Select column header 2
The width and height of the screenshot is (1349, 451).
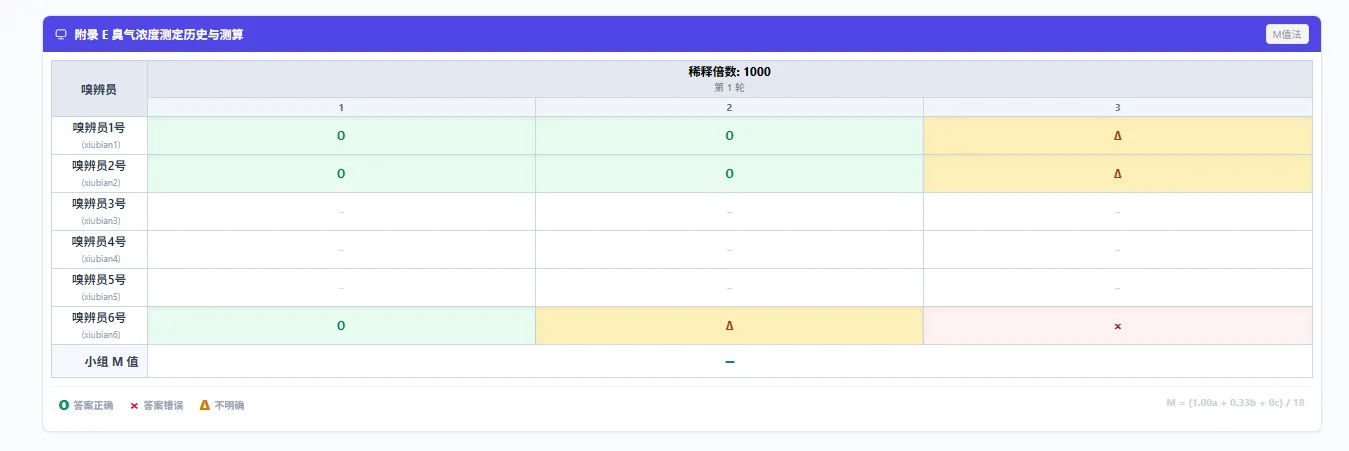[729, 107]
